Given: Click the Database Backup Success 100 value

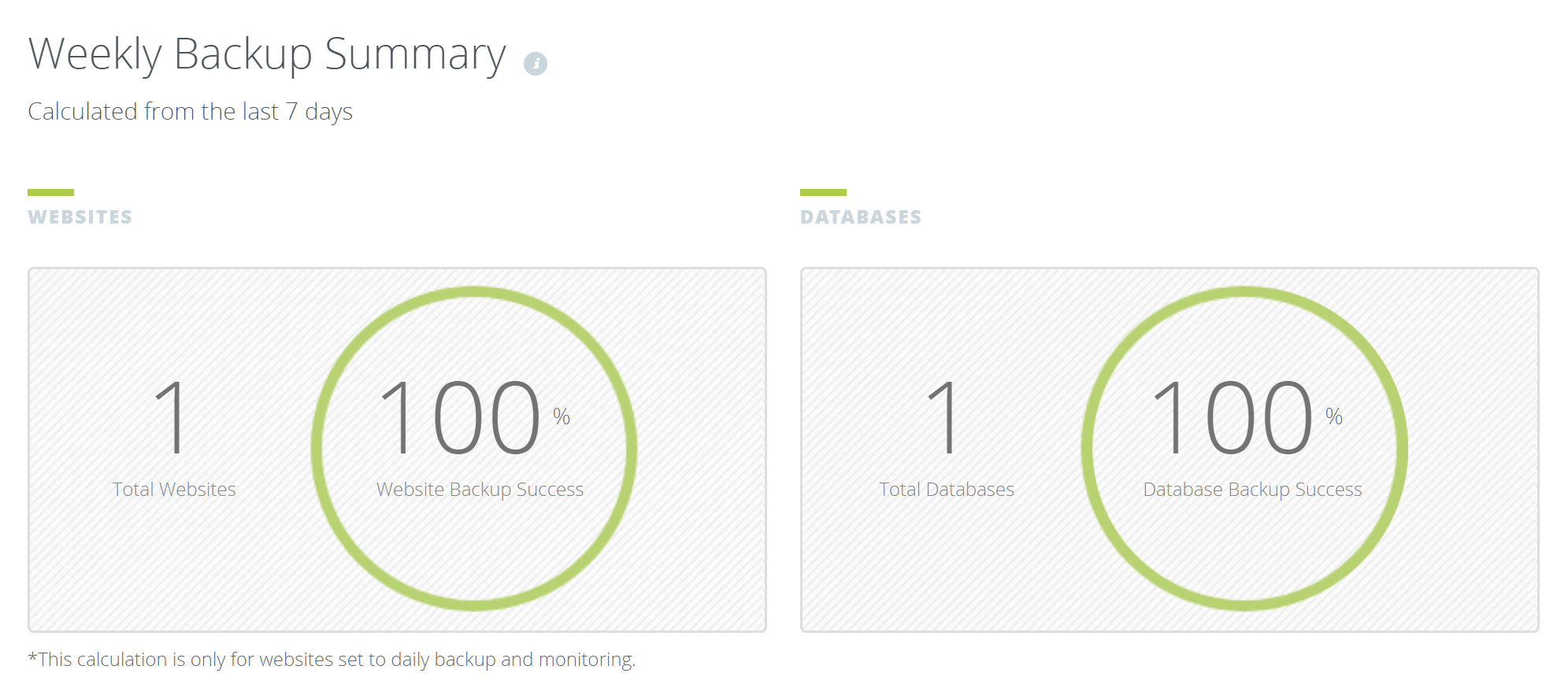Looking at the screenshot, I should click(1233, 417).
